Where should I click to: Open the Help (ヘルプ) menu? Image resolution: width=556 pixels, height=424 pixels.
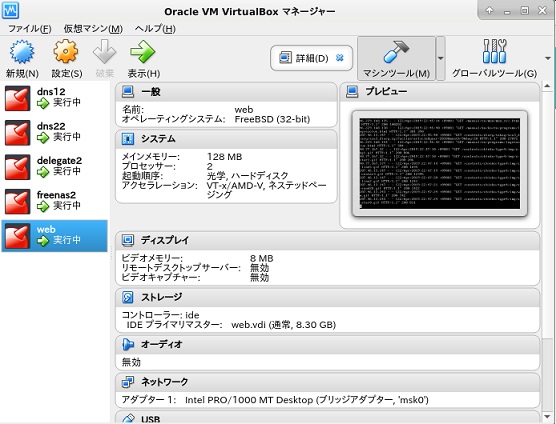coord(155,29)
